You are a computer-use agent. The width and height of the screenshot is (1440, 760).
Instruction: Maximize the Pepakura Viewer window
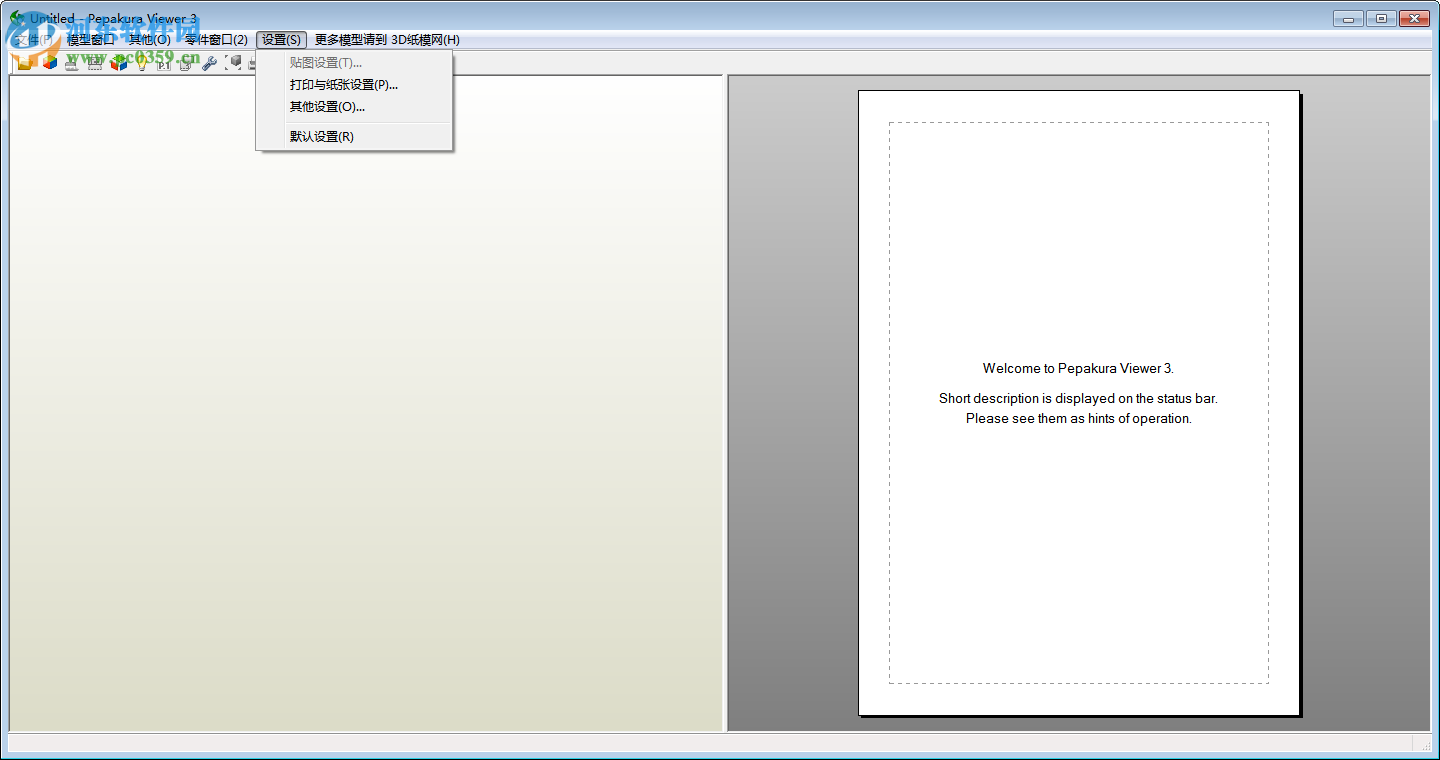[1381, 18]
